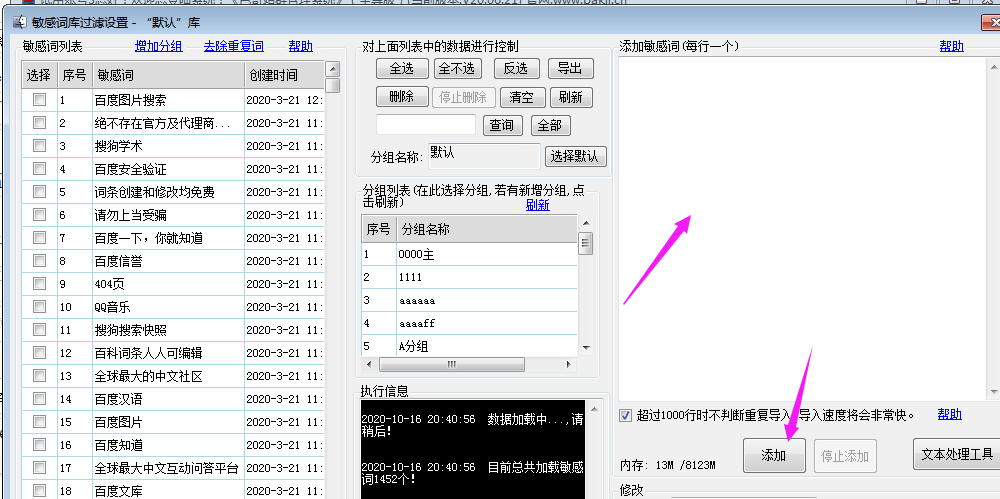Click up arrow of 执行信息 log scrollbar

tap(594, 408)
